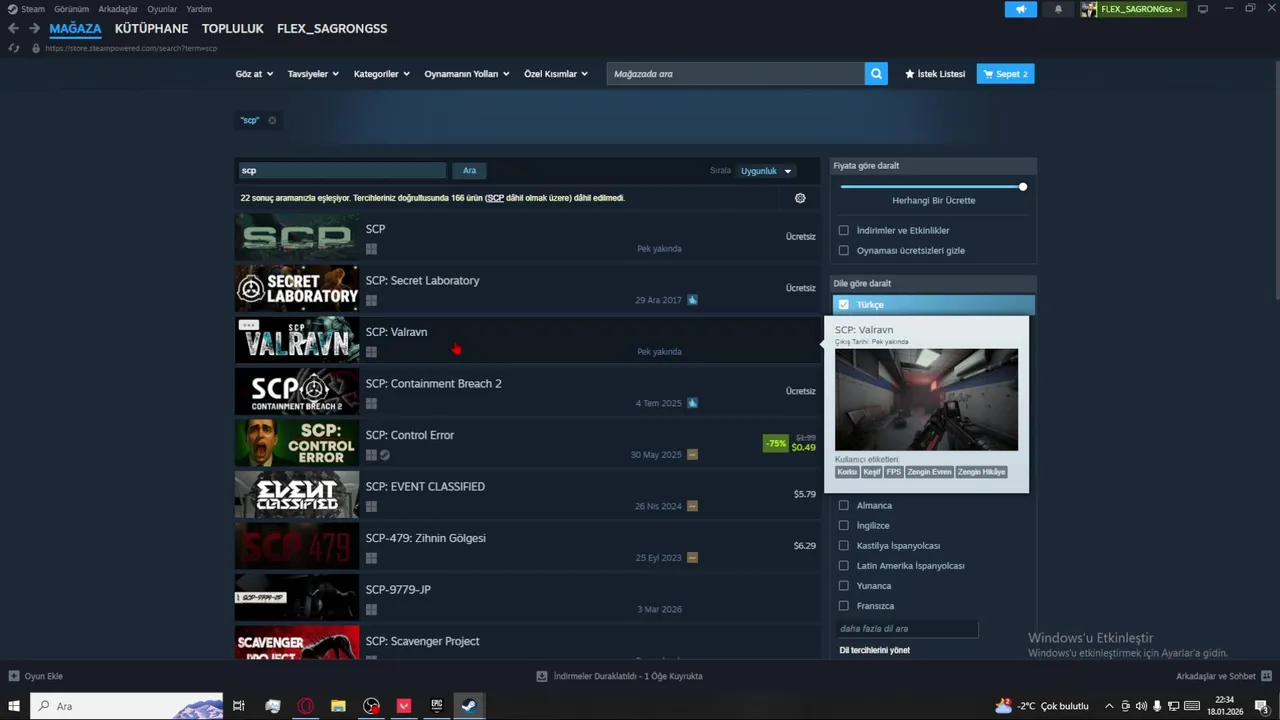Go back with the left arrow
The image size is (1280, 720).
coord(13,28)
